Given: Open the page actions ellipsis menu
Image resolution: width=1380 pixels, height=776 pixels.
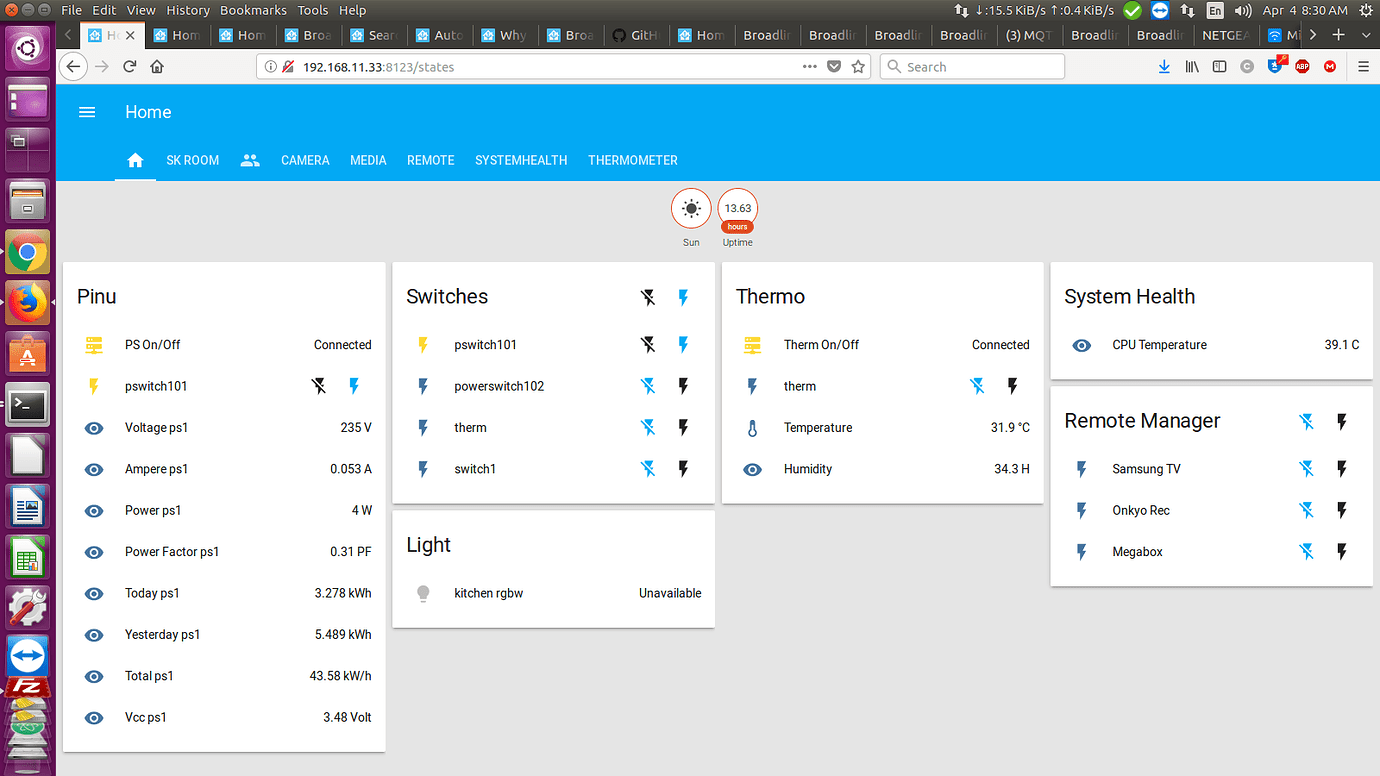Looking at the screenshot, I should (x=808, y=66).
